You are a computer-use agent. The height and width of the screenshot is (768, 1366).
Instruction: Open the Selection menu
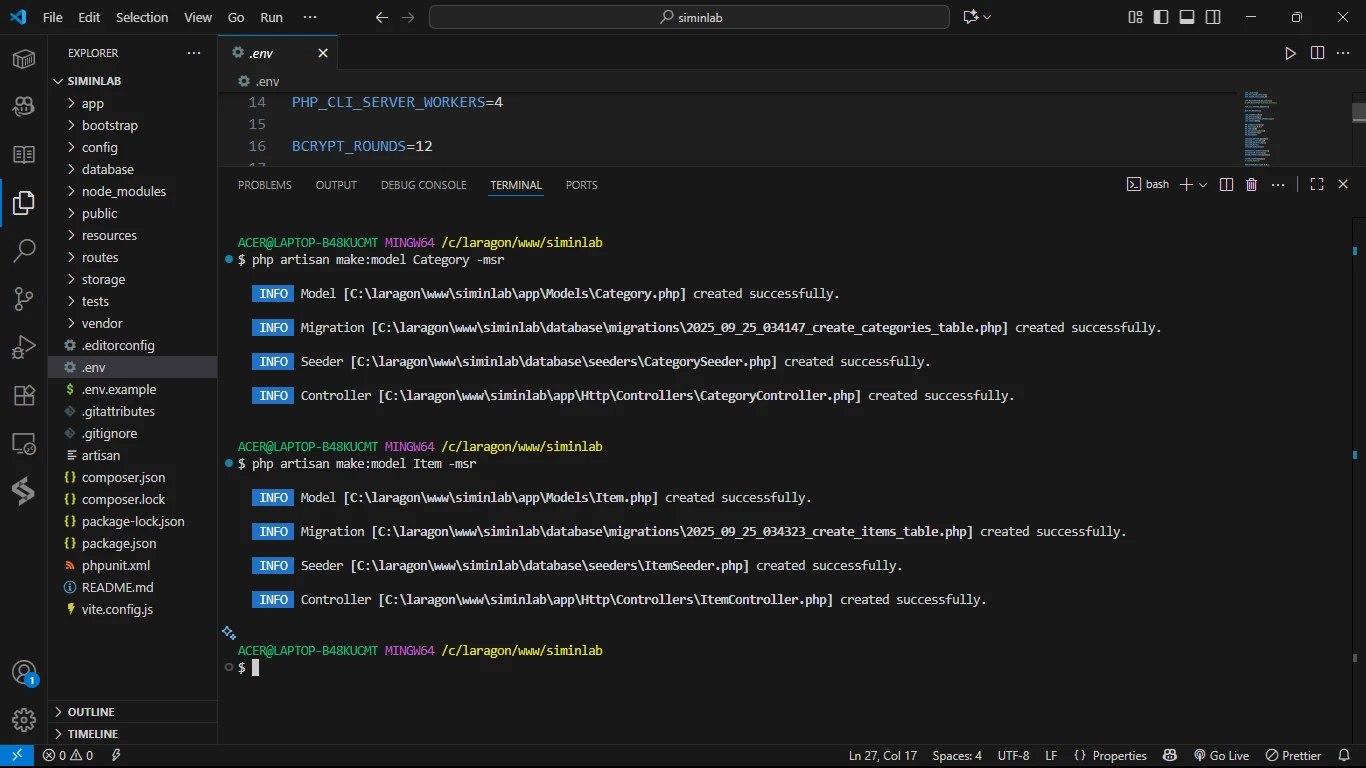click(142, 17)
